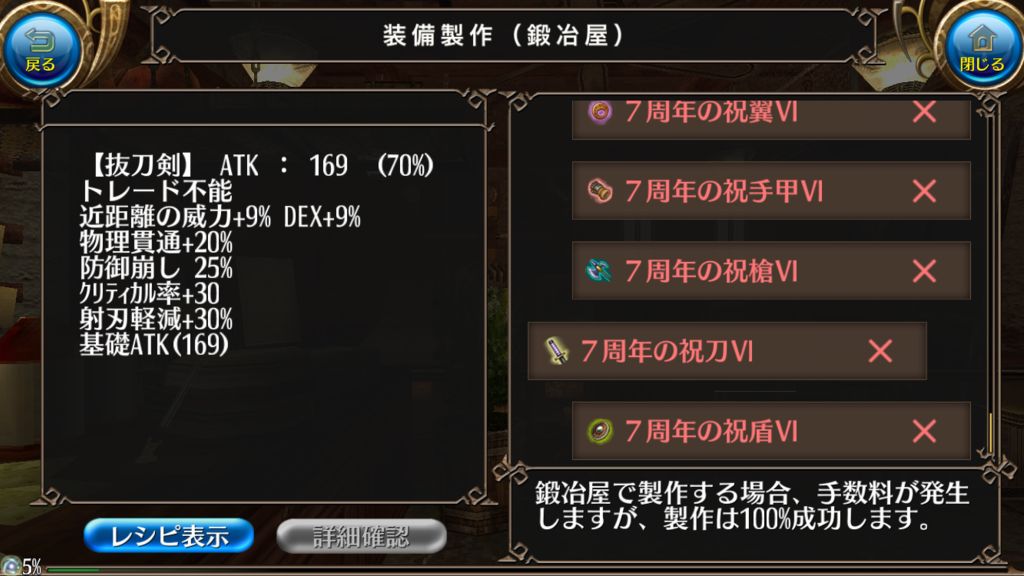
Task: Click the recipe list scrollbar handle
Action: coord(991,432)
